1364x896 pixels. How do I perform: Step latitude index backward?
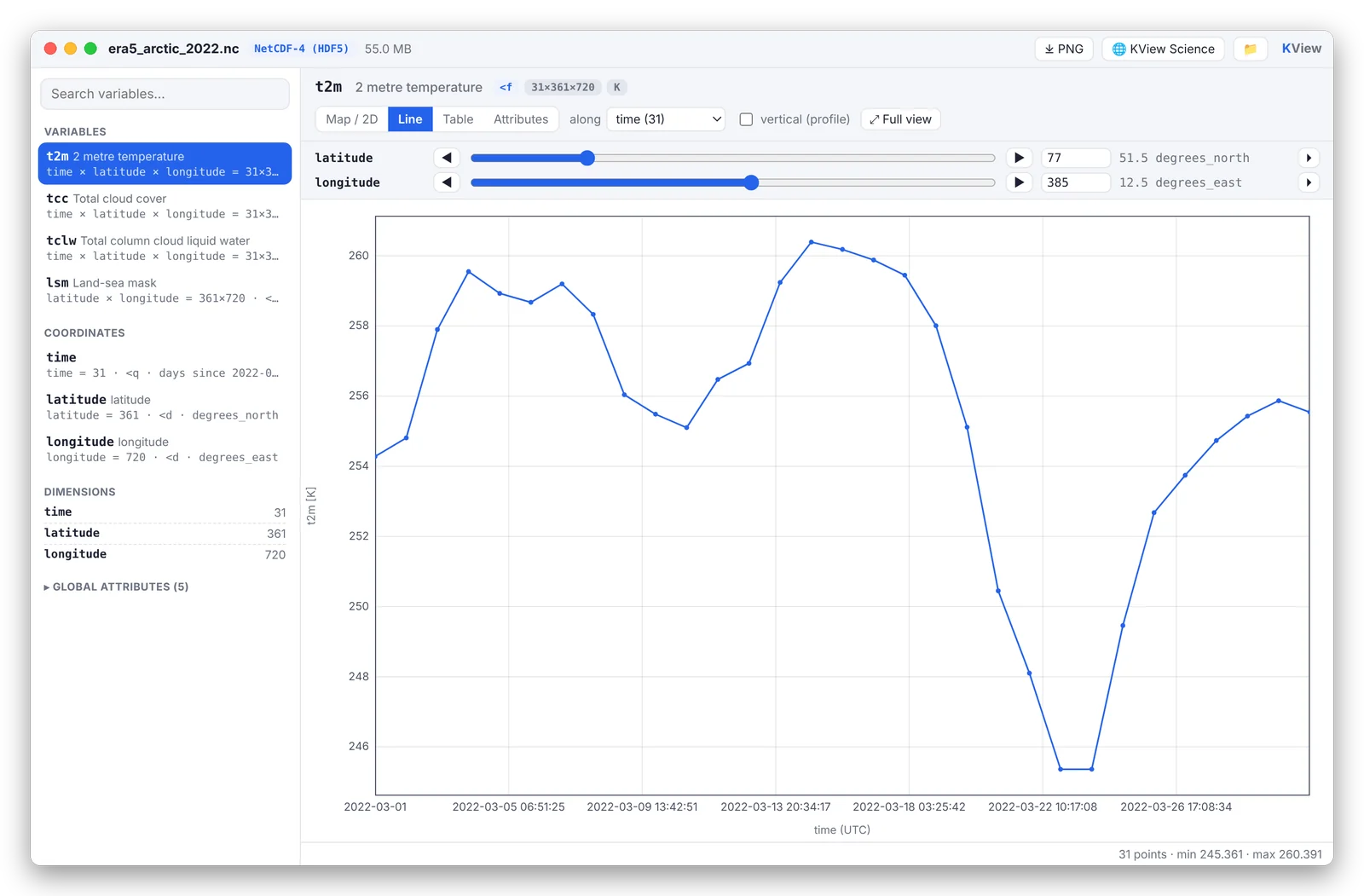447,158
